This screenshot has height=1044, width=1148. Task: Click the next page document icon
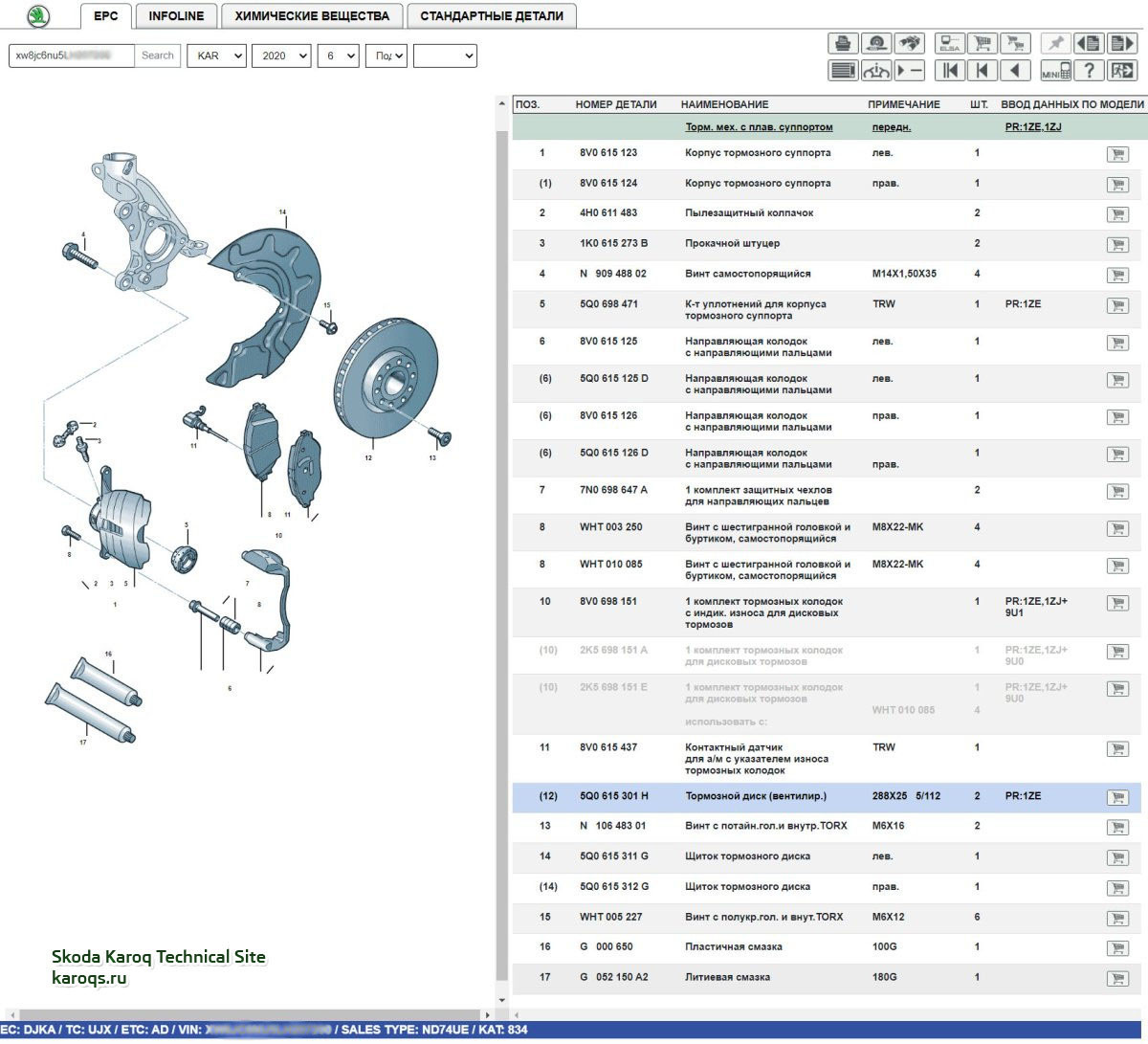click(1121, 44)
